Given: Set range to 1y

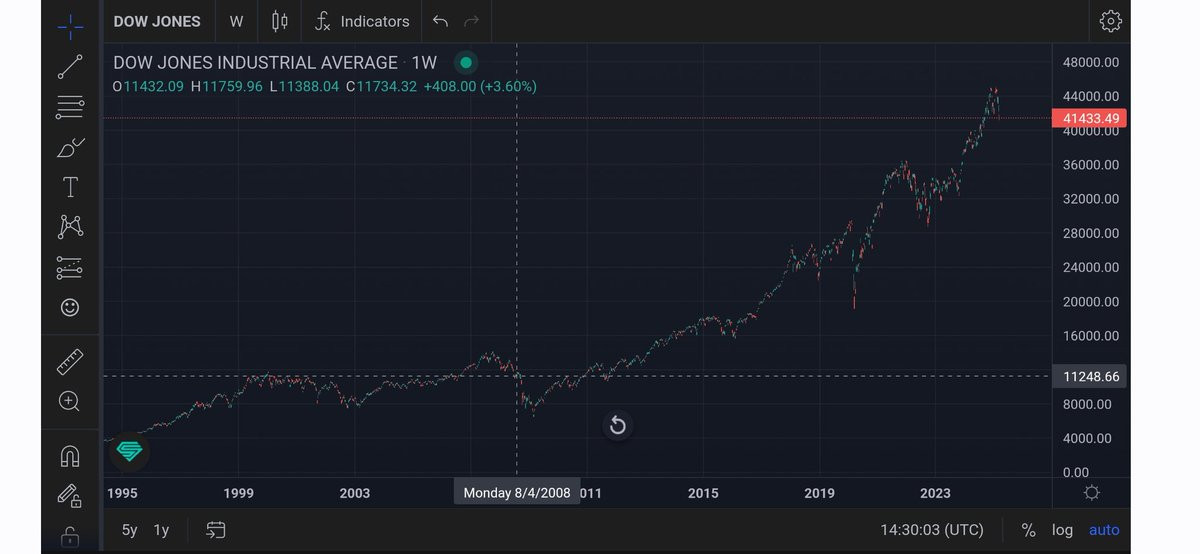Looking at the screenshot, I should (x=161, y=530).
